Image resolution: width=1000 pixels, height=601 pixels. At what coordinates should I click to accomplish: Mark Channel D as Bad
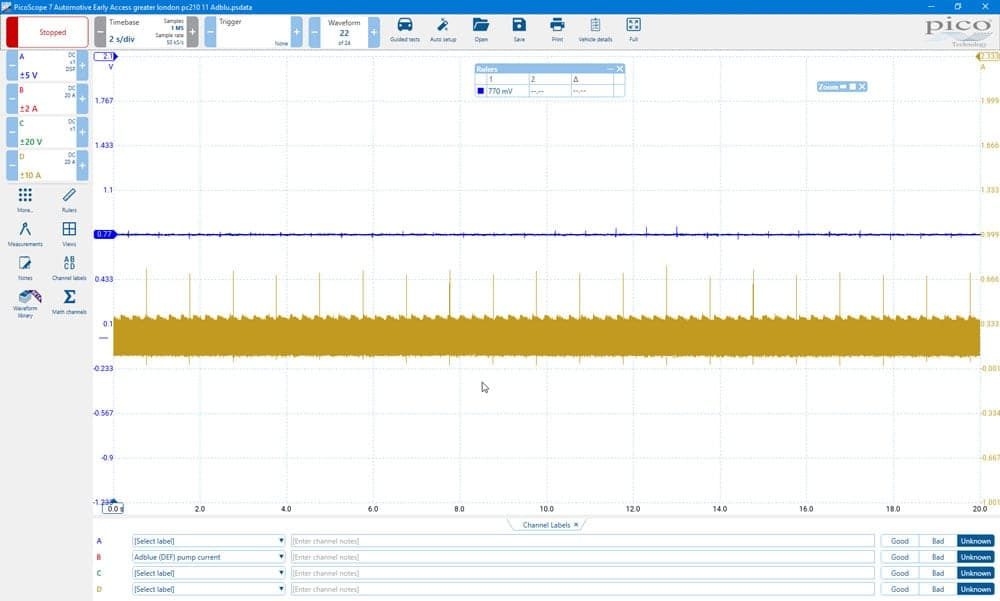coord(938,589)
